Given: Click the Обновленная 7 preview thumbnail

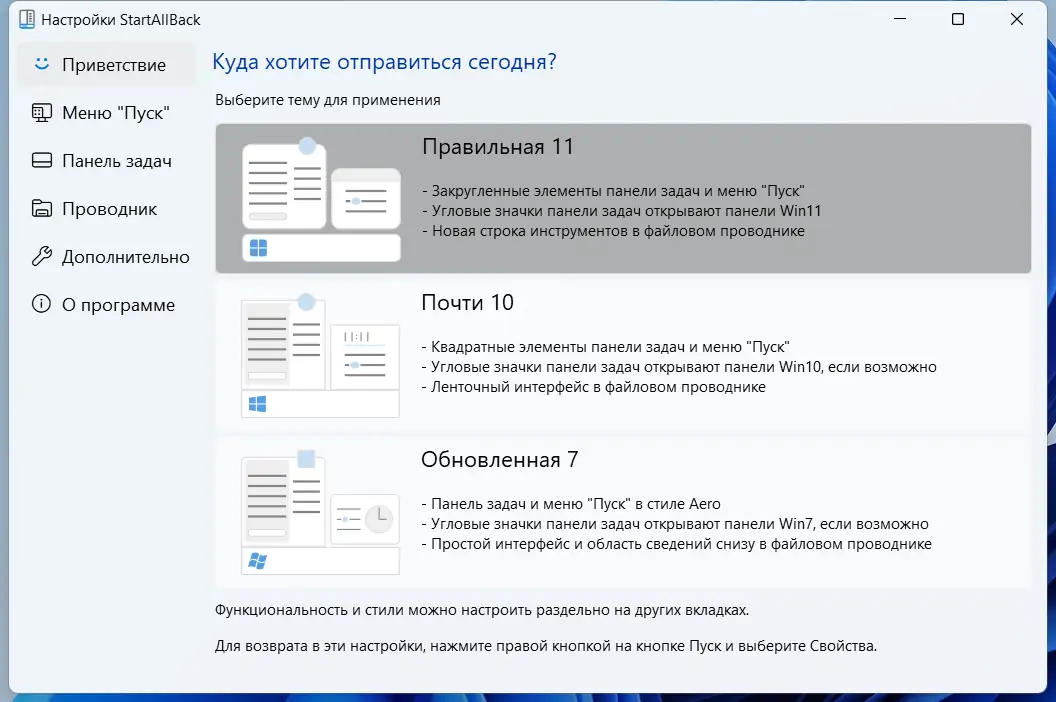Looking at the screenshot, I should click(321, 512).
